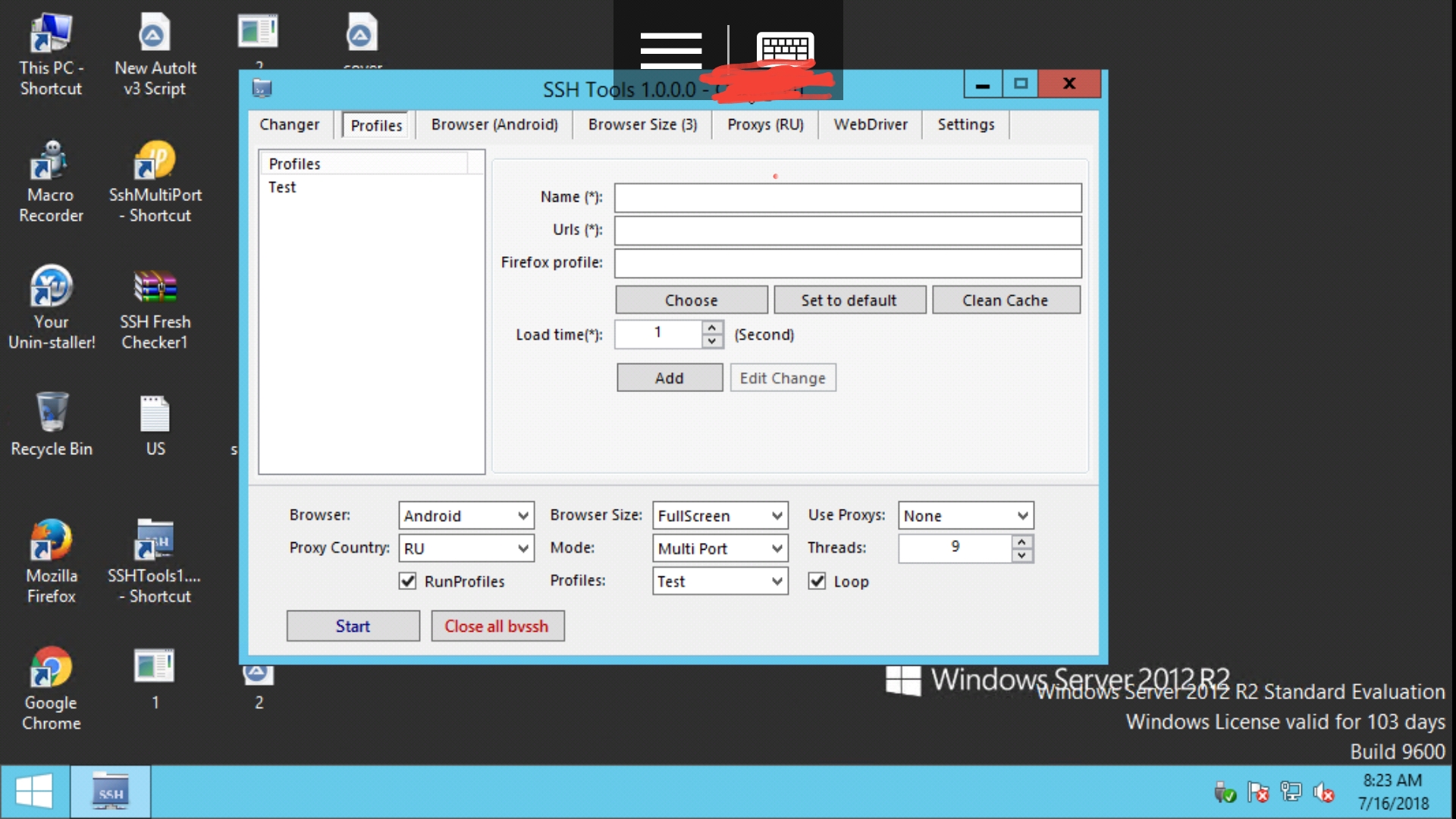1456x819 pixels.
Task: Switch to the WebDriver tab
Action: tap(870, 125)
